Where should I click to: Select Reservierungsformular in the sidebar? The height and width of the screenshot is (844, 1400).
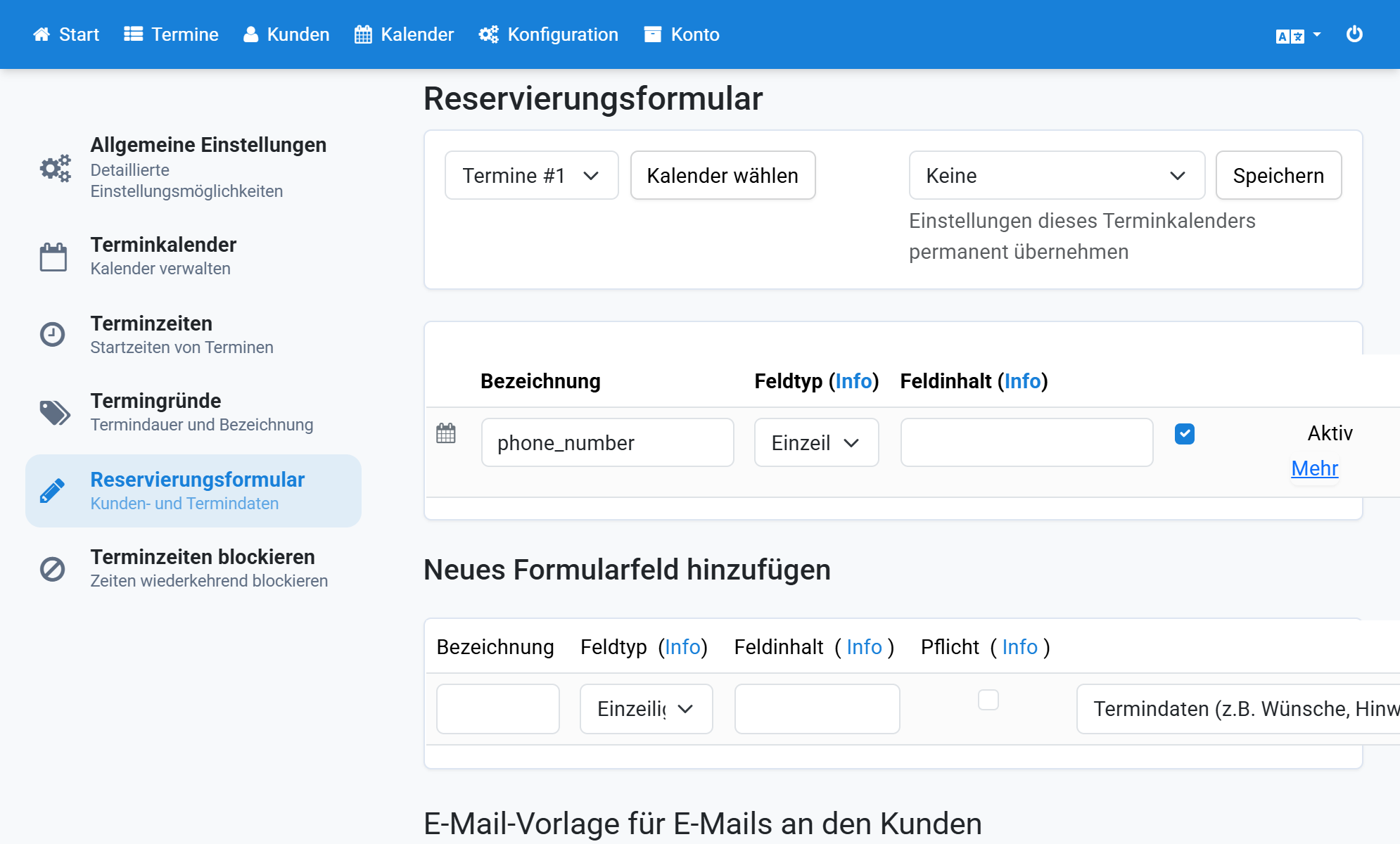point(193,491)
